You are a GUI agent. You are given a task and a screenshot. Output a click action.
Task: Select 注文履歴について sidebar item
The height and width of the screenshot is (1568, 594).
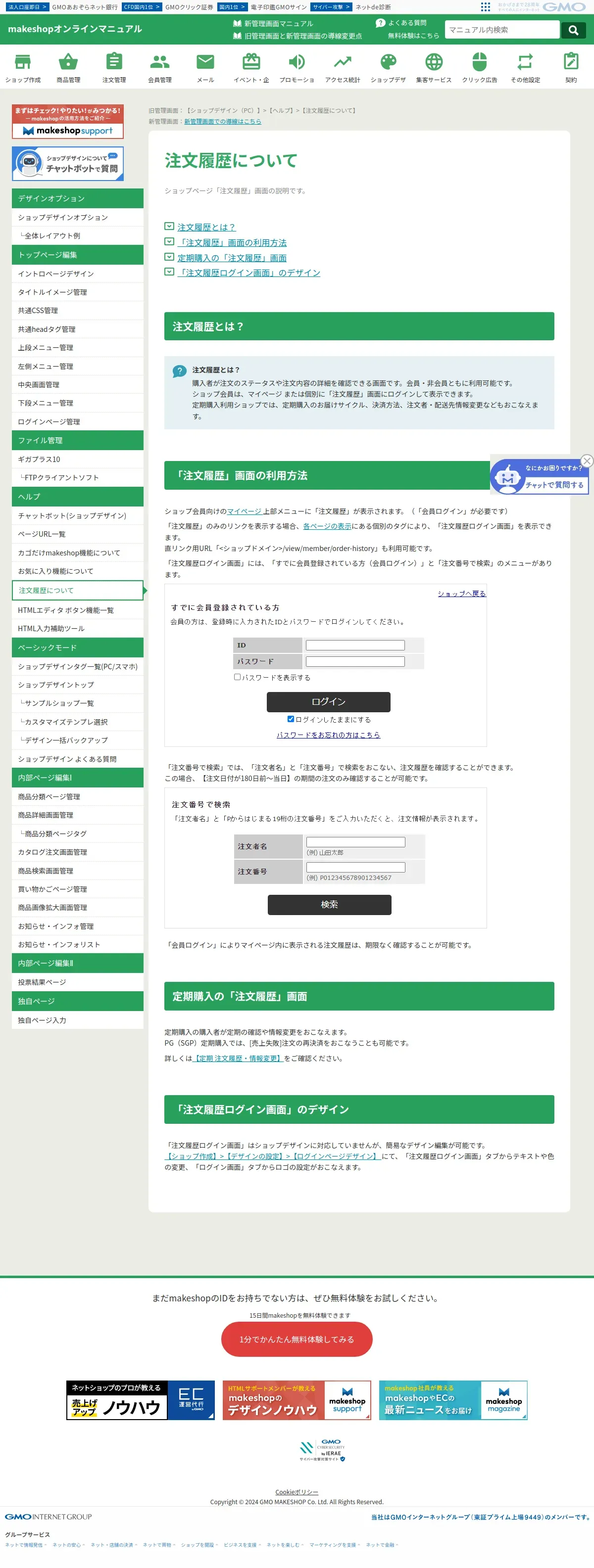tap(77, 591)
